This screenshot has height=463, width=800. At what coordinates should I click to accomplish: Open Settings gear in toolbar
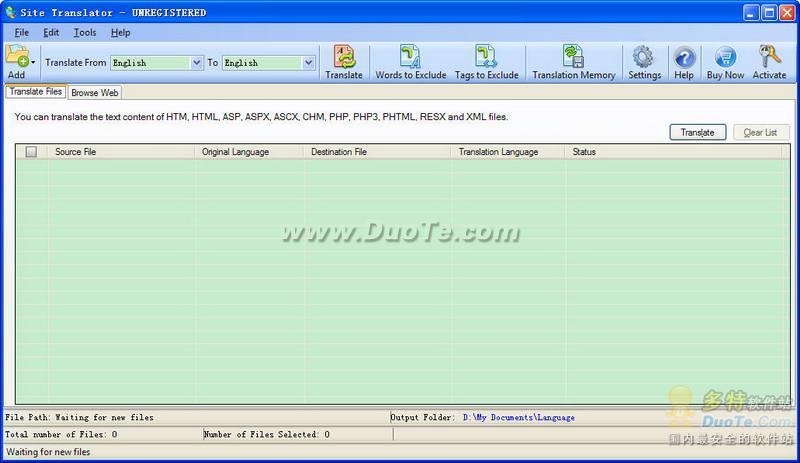(x=644, y=62)
